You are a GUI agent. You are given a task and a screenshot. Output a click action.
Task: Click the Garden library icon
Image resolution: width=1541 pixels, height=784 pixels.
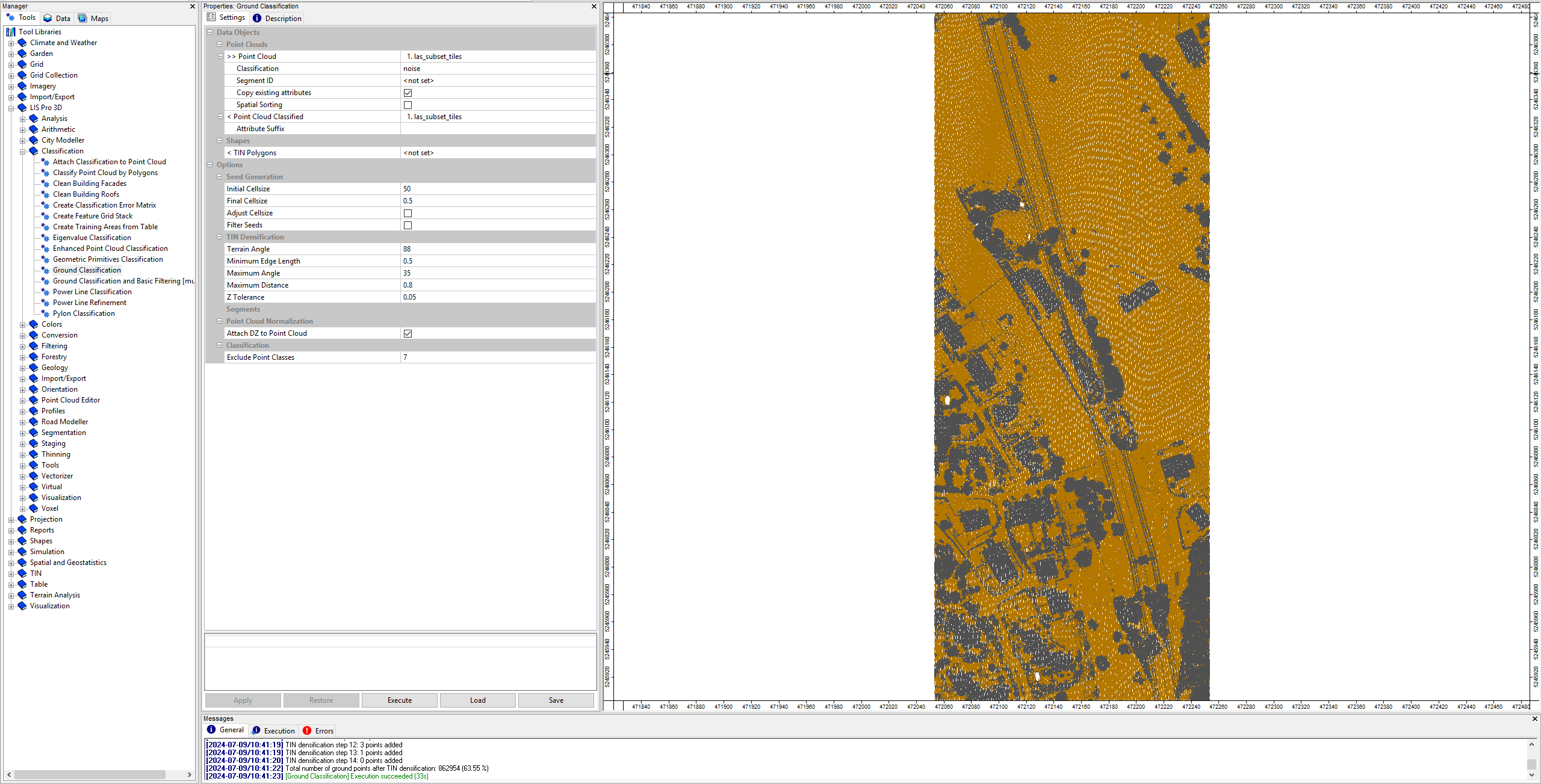(x=22, y=54)
